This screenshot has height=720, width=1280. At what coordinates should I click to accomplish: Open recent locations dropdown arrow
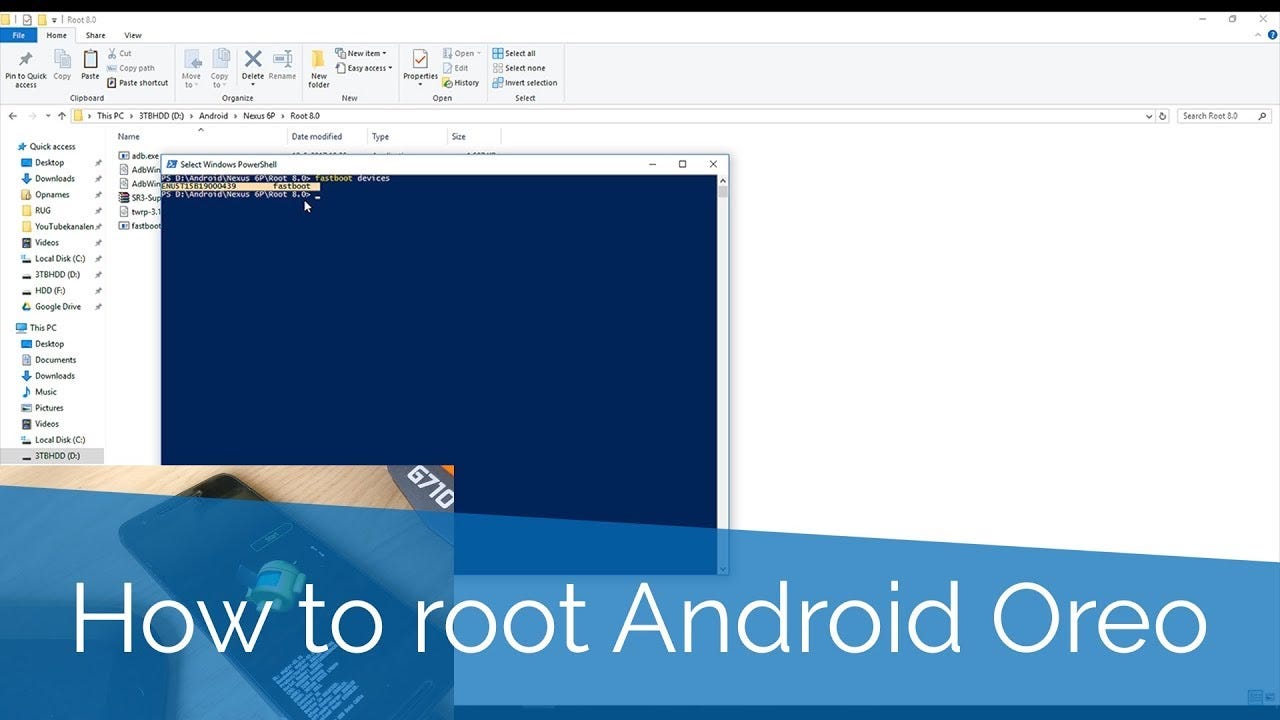pyautogui.click(x=47, y=116)
